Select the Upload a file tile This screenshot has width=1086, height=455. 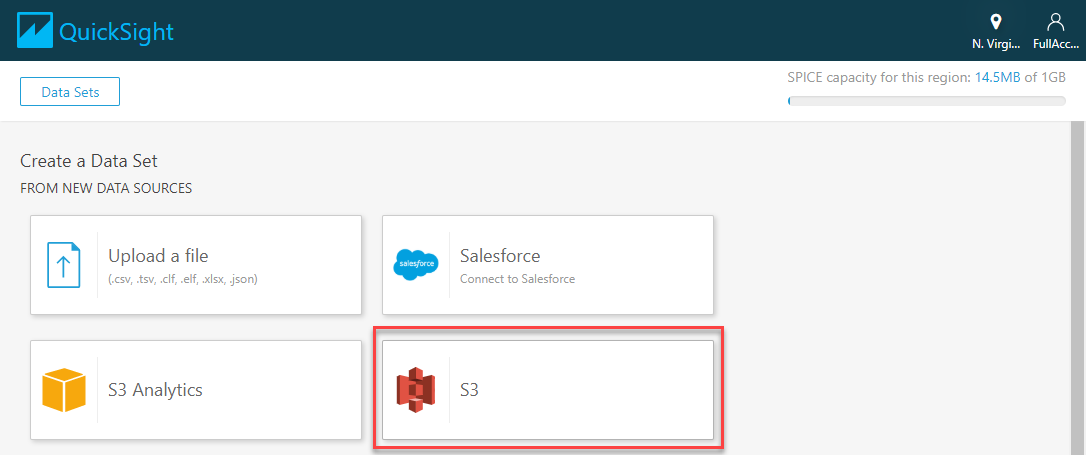[x=196, y=265]
